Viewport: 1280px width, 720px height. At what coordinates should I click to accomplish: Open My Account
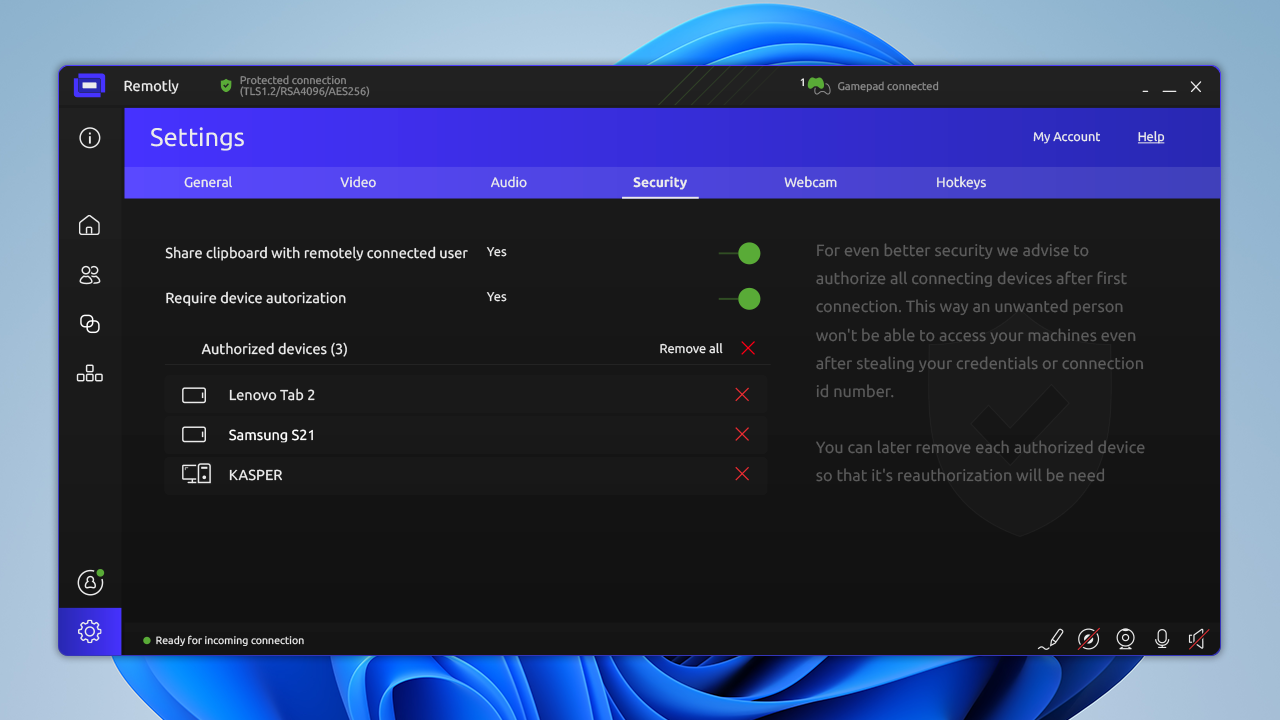click(x=1066, y=137)
